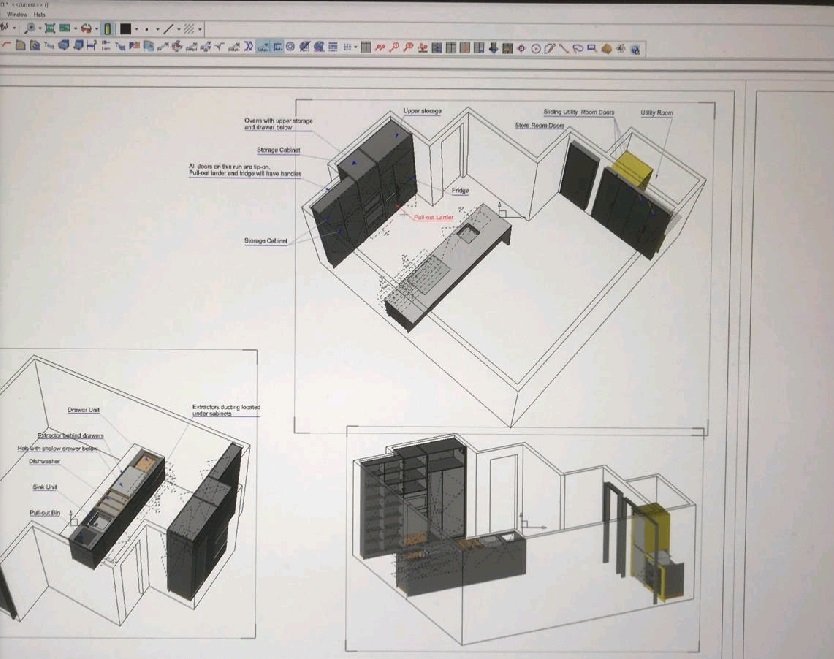Select the magnifier zoom tool in top toolbar
Screen dimensions: 834x659
(x=30, y=28)
